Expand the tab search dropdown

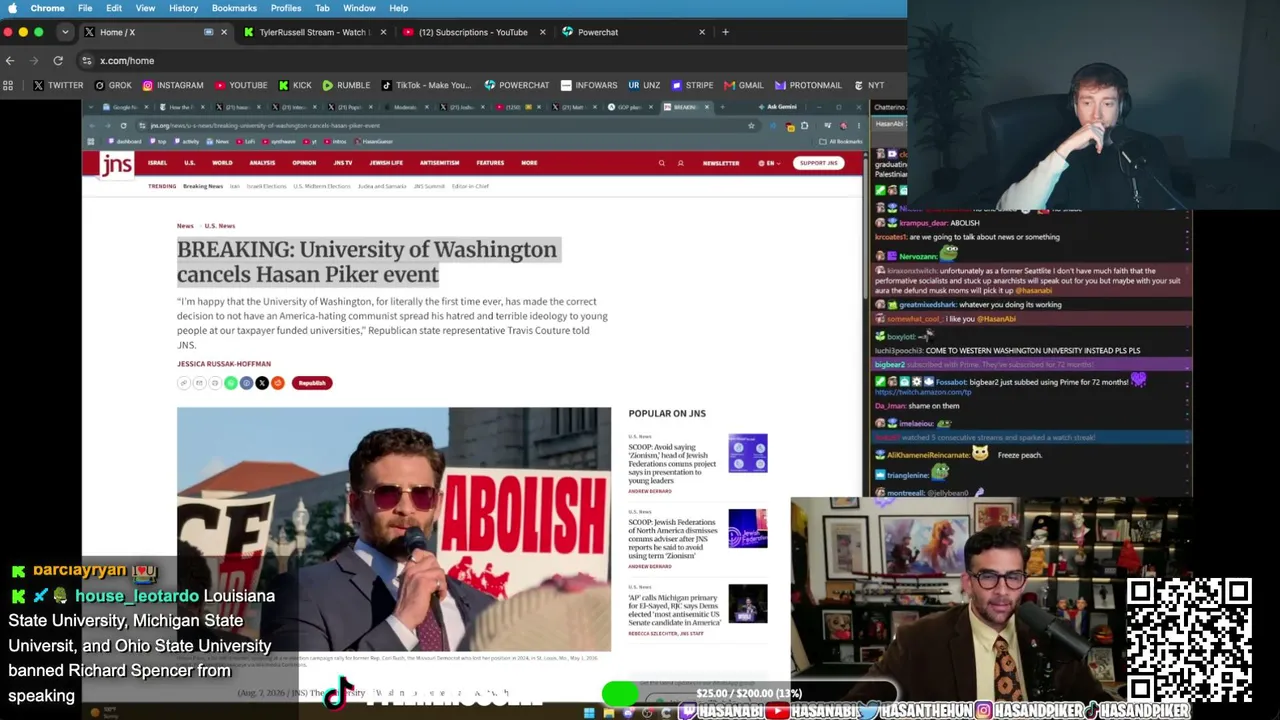click(x=65, y=32)
